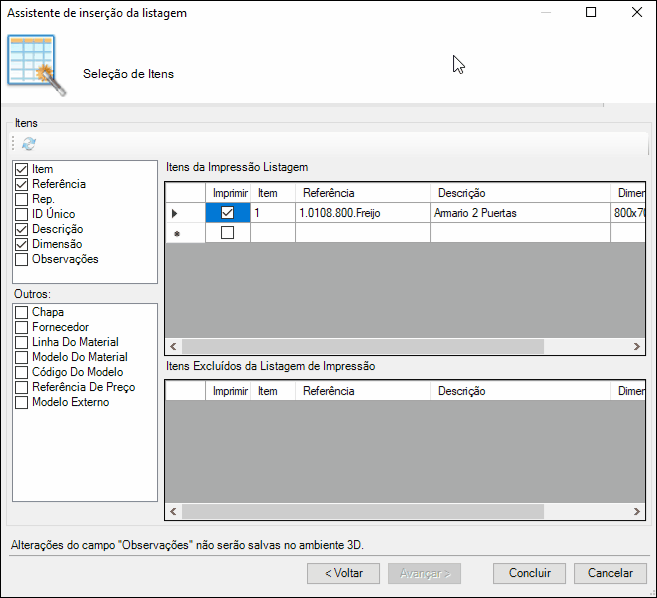The height and width of the screenshot is (598, 657).
Task: Click the Cancelar button
Action: click(x=610, y=573)
